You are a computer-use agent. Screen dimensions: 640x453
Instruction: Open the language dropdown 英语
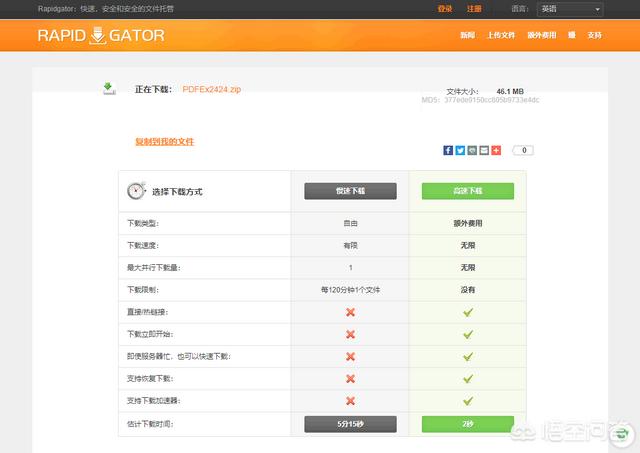570,9
